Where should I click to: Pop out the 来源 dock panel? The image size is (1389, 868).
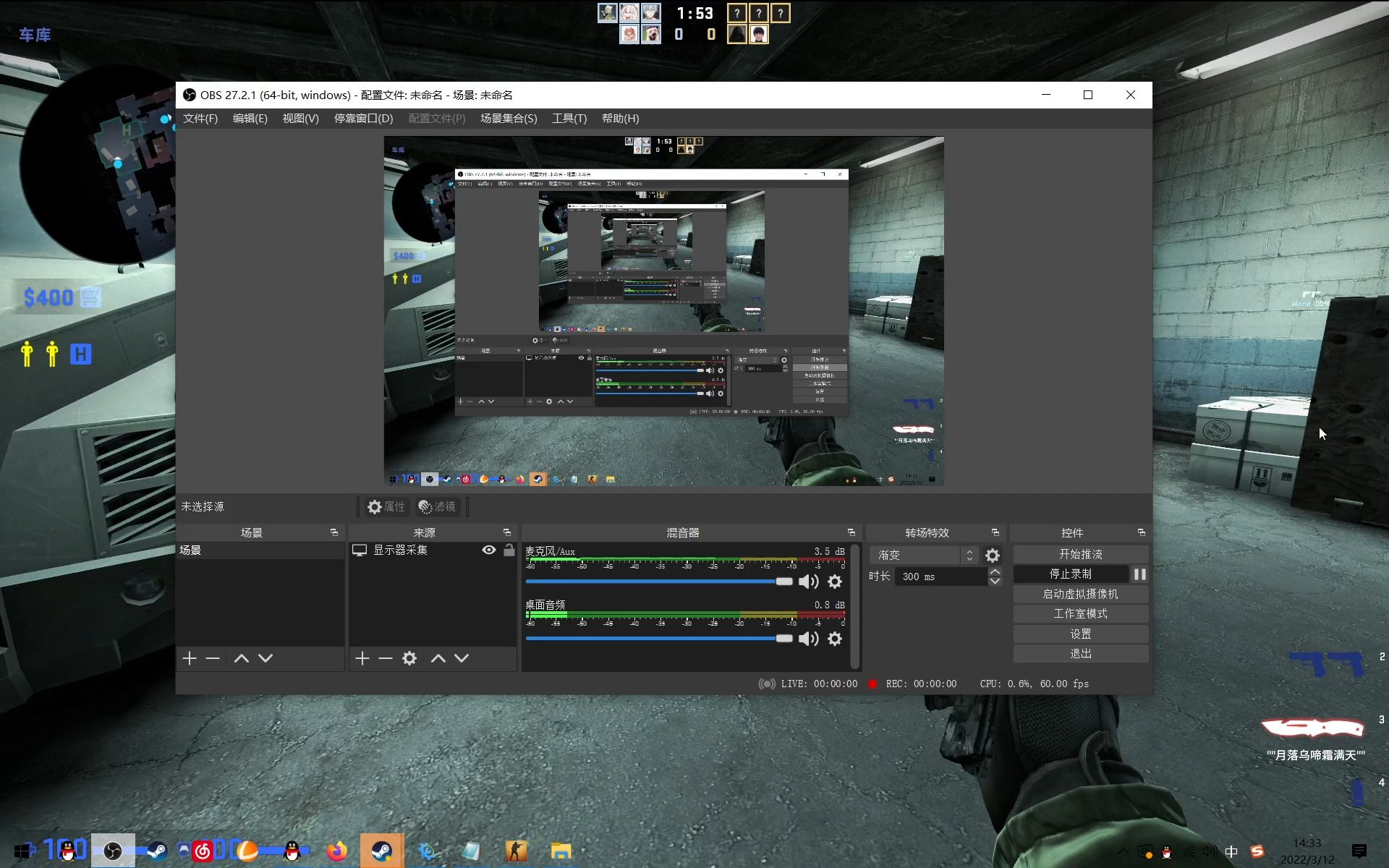click(x=507, y=532)
